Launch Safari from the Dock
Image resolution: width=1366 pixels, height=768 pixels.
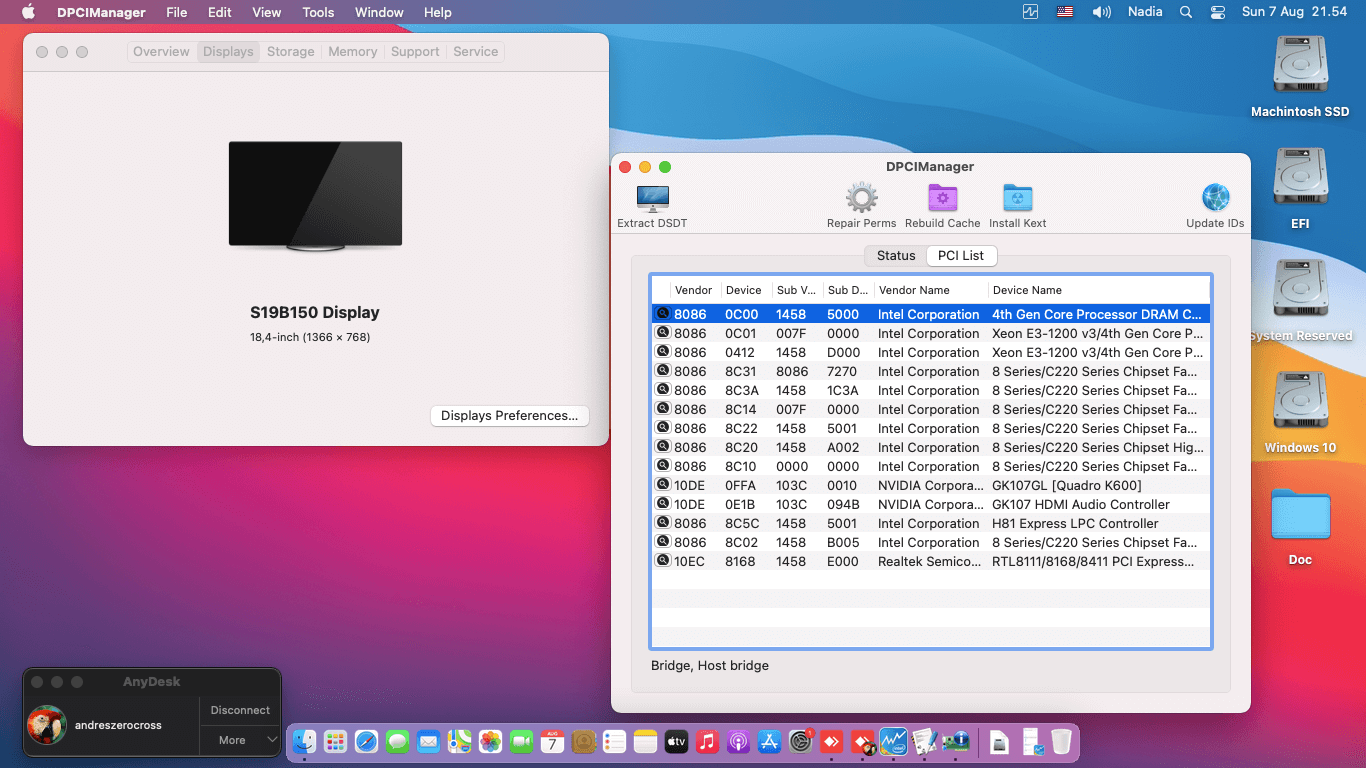(366, 741)
